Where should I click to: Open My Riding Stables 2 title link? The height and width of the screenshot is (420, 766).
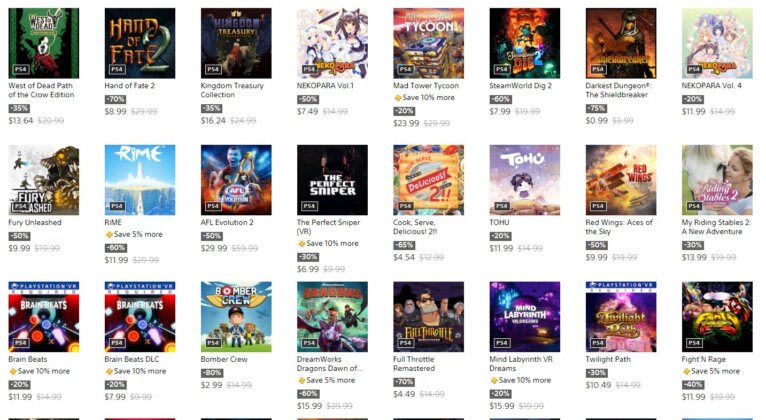coord(716,227)
